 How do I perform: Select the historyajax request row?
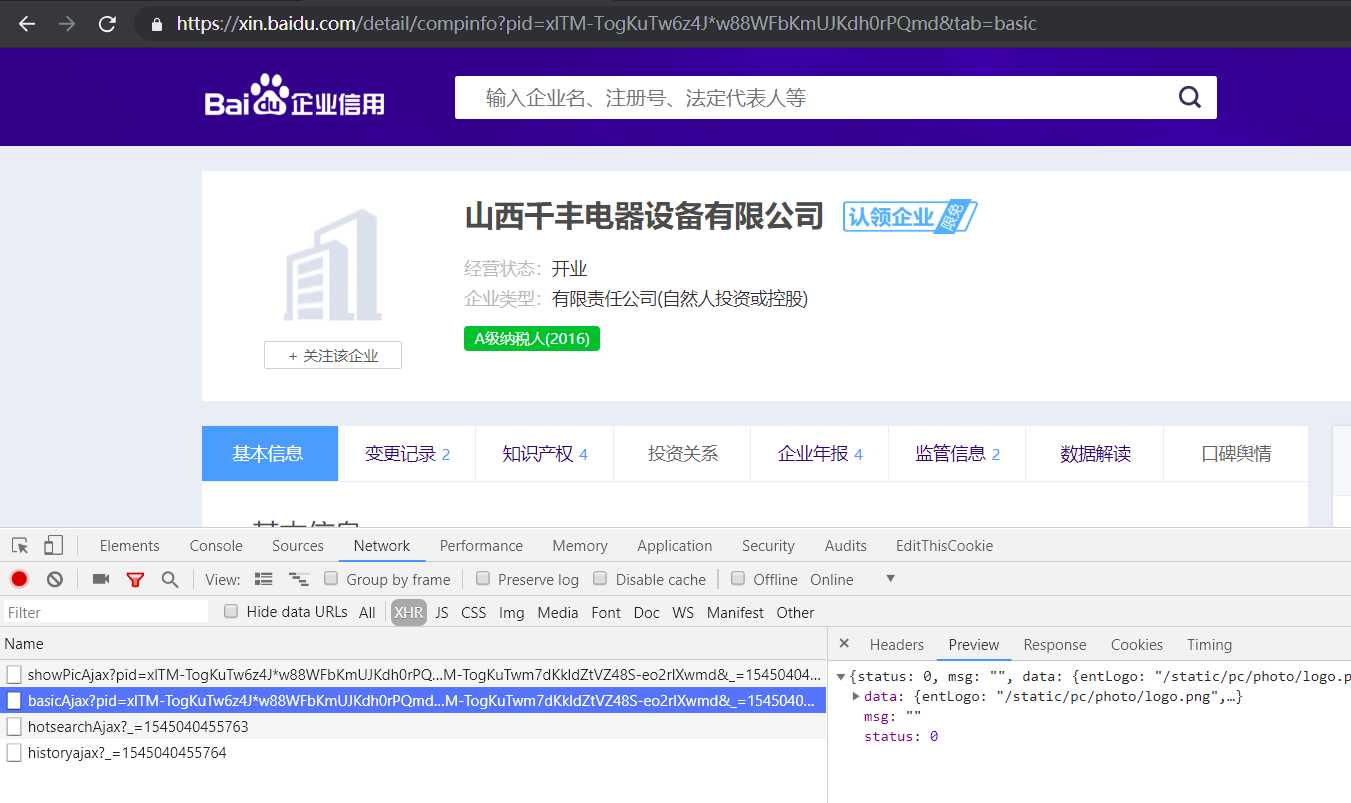[x=413, y=752]
